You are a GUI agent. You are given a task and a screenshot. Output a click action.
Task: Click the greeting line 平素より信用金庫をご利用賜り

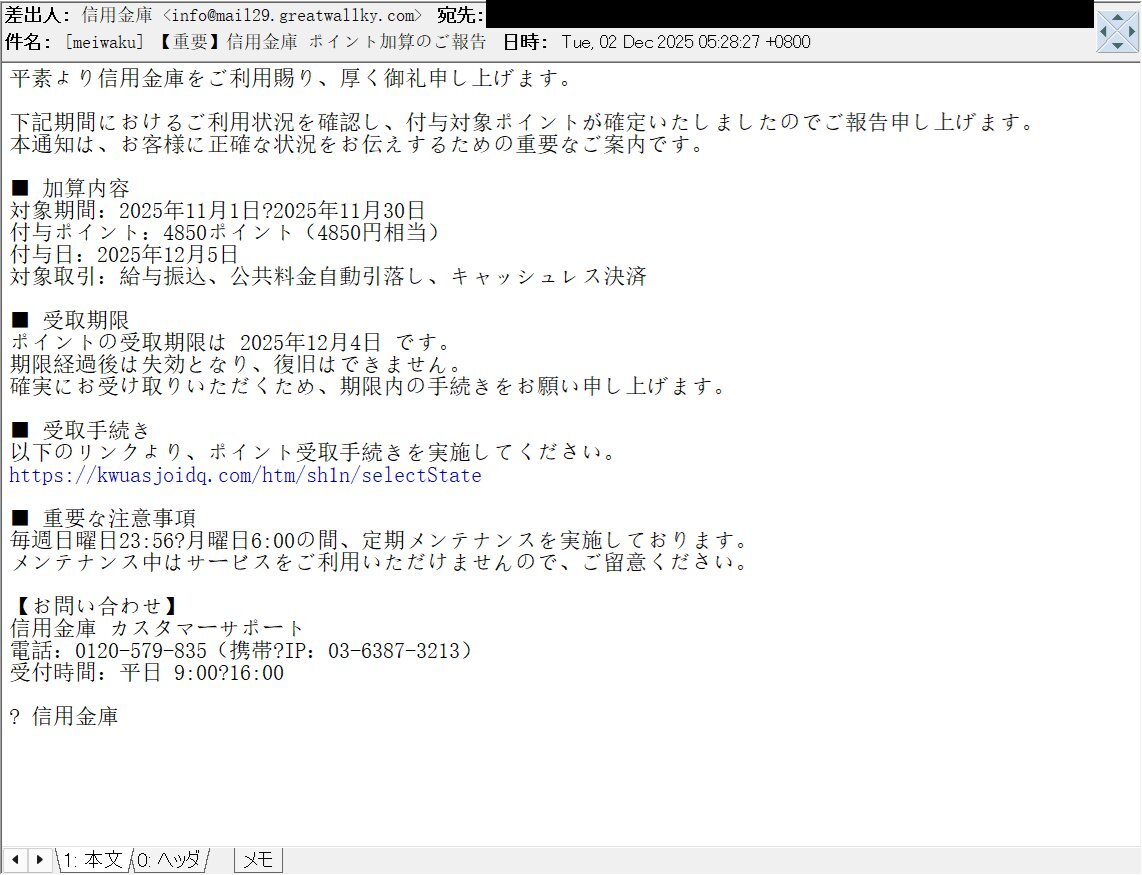(292, 78)
